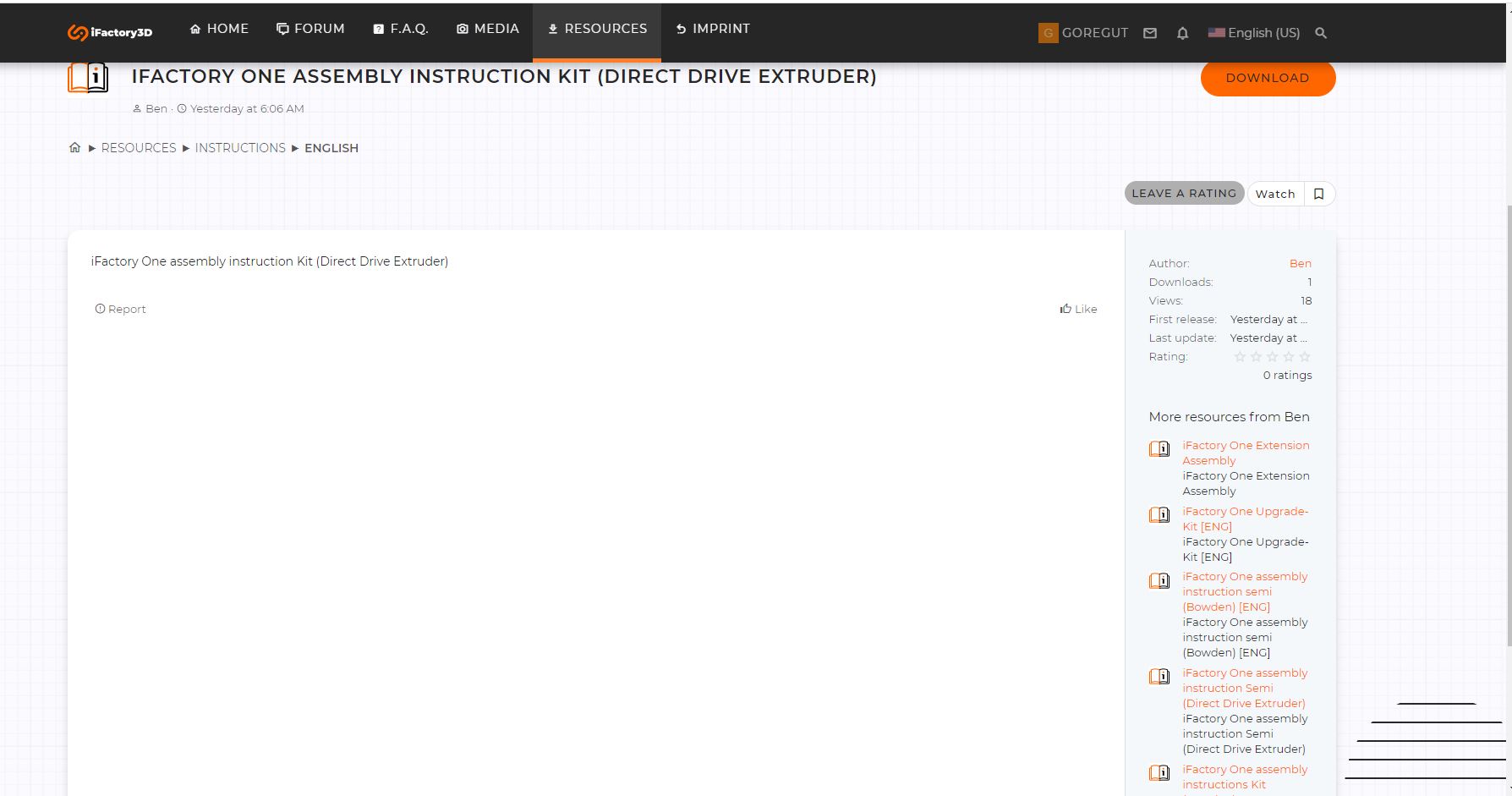
Task: Like the resource description
Action: click(1078, 309)
